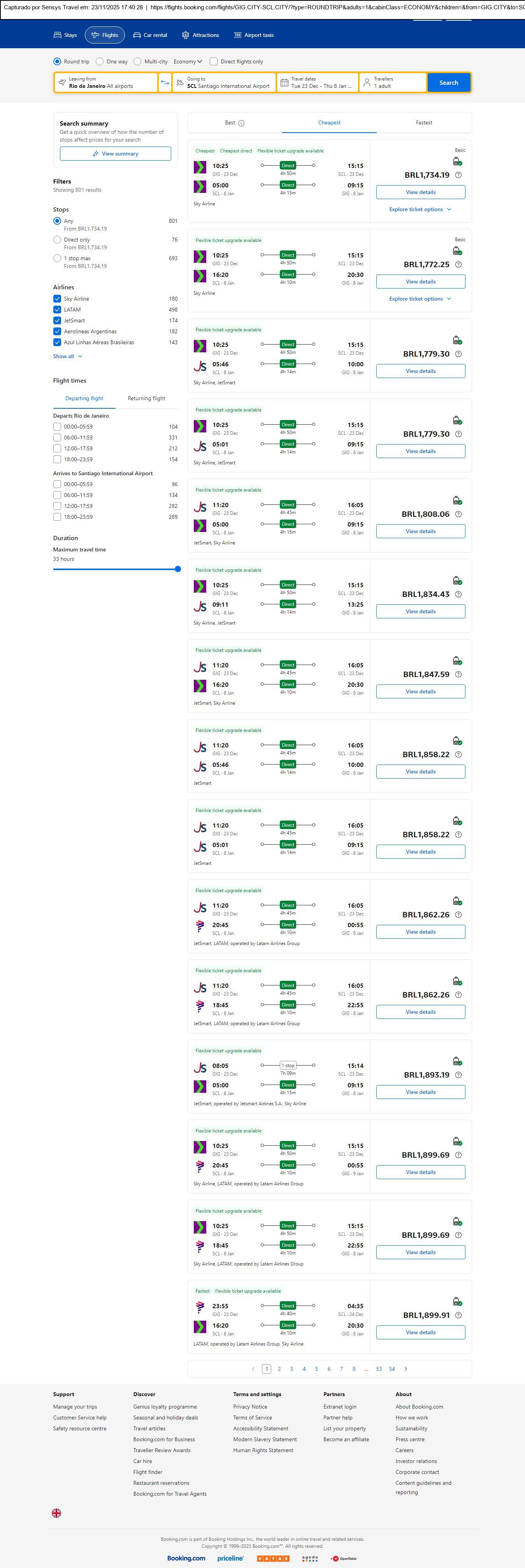Click the Car rental icon in header
This screenshot has height=1568, width=525.
click(x=137, y=35)
